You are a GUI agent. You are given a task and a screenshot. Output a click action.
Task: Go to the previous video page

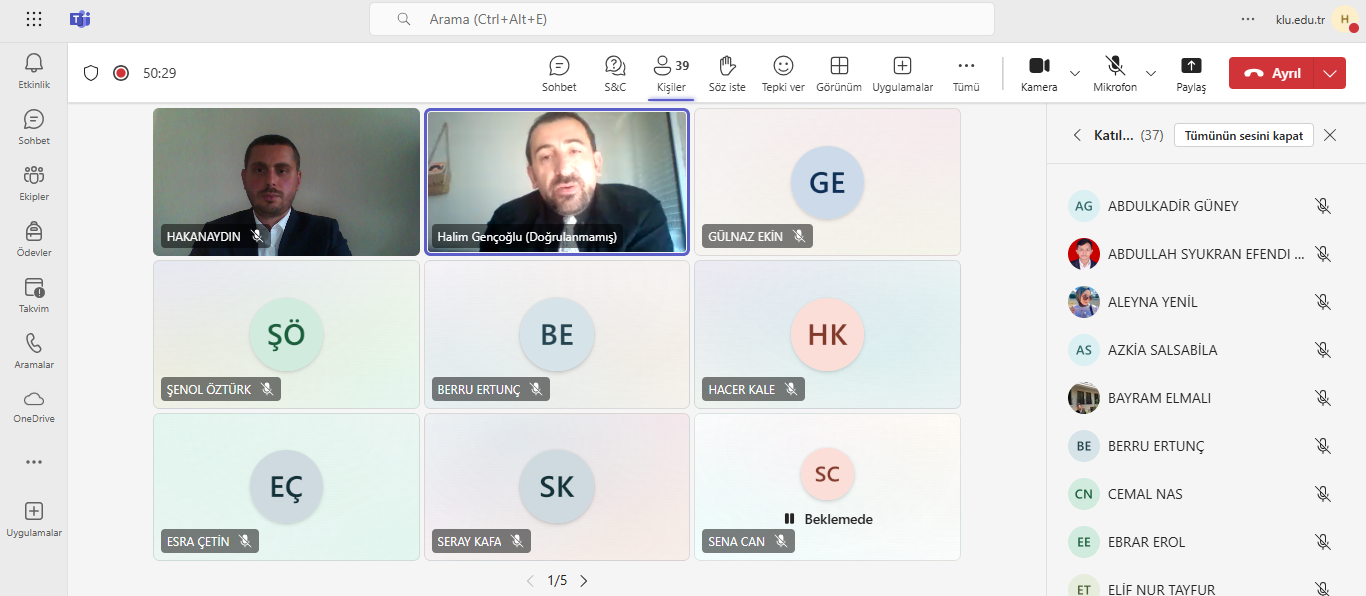[x=531, y=580]
